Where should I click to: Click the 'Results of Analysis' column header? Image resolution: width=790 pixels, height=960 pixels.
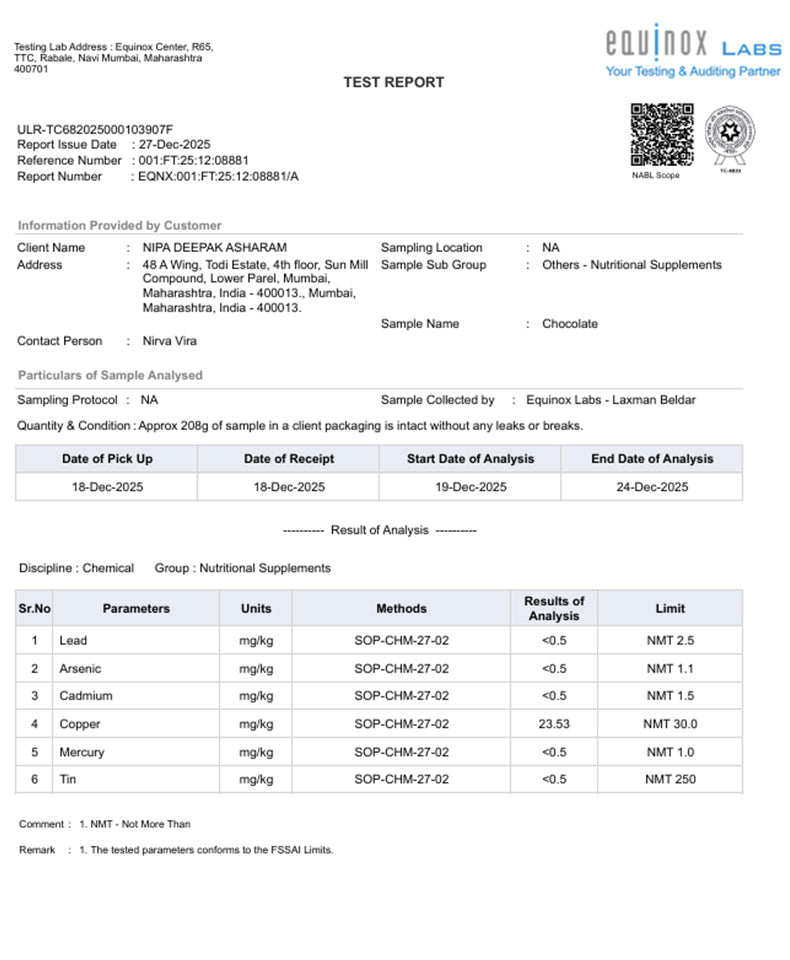(x=554, y=608)
